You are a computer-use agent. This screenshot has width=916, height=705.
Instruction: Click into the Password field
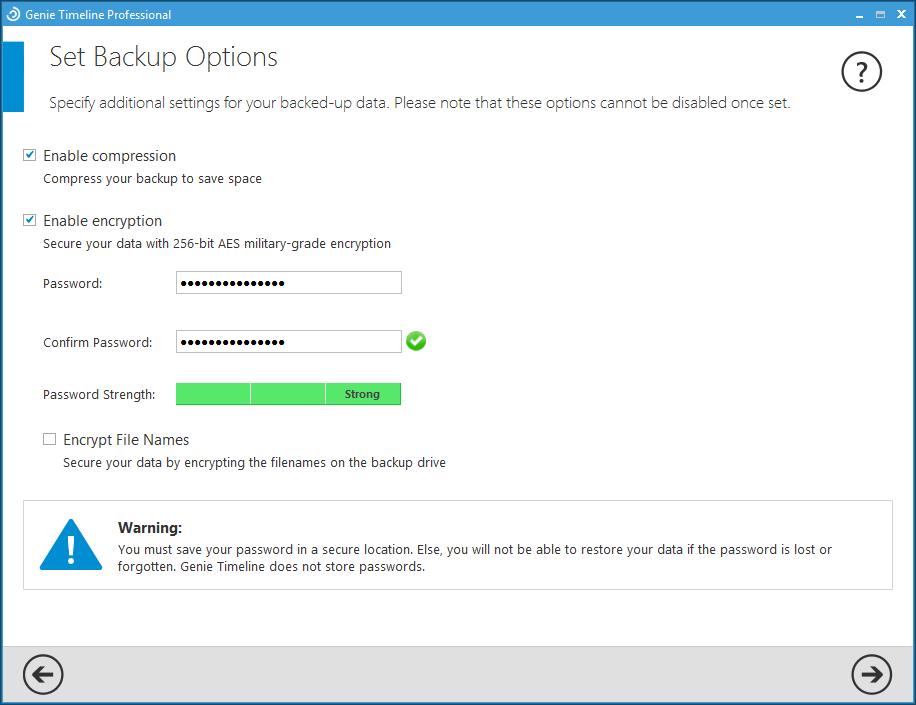click(288, 283)
